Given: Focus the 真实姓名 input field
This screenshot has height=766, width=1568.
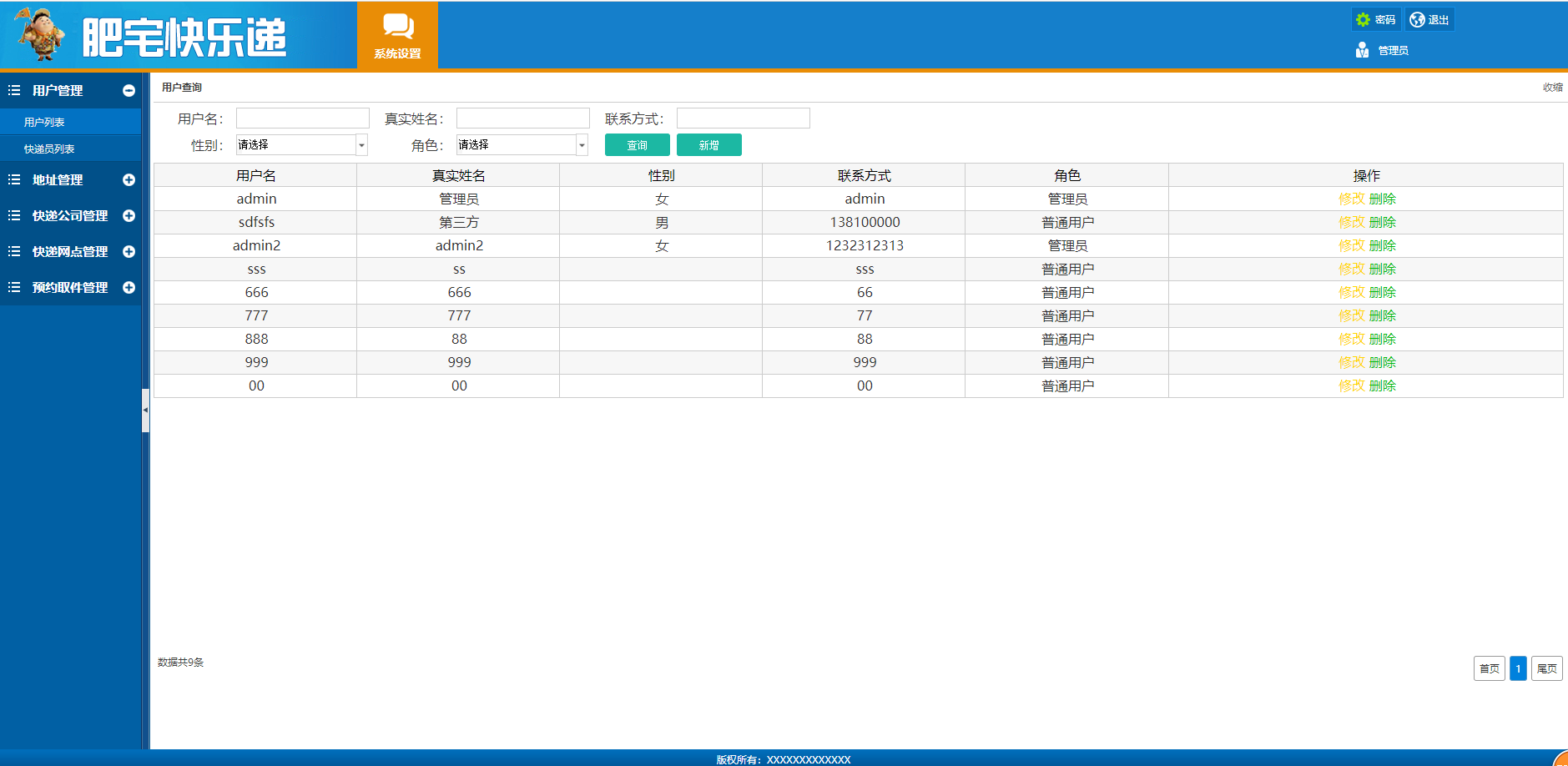Looking at the screenshot, I should (x=522, y=118).
